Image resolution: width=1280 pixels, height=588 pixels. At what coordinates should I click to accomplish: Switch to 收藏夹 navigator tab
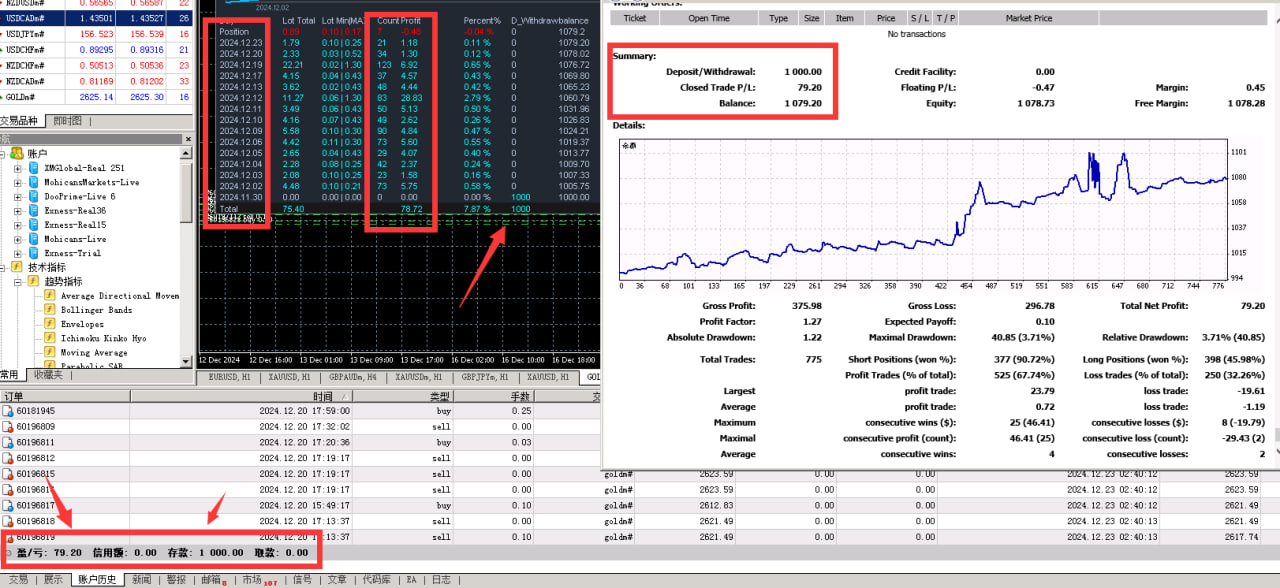tap(47, 375)
